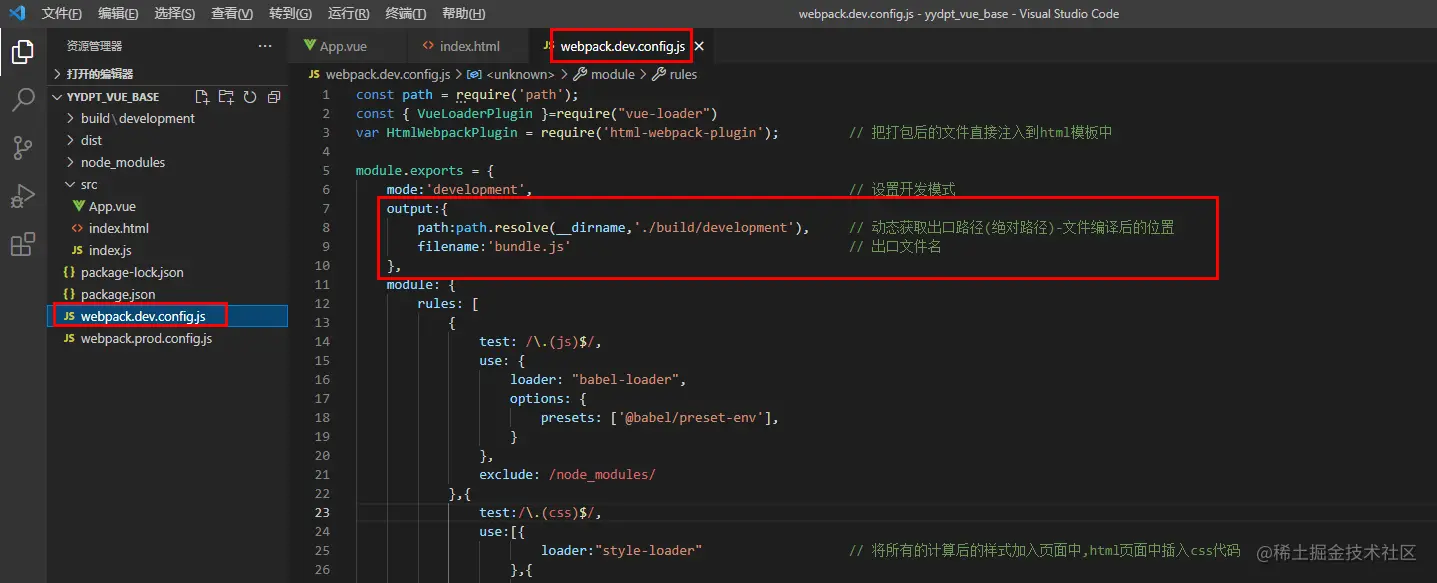The width and height of the screenshot is (1437, 583).
Task: Open the 终端(T) menu
Action: [x=405, y=14]
